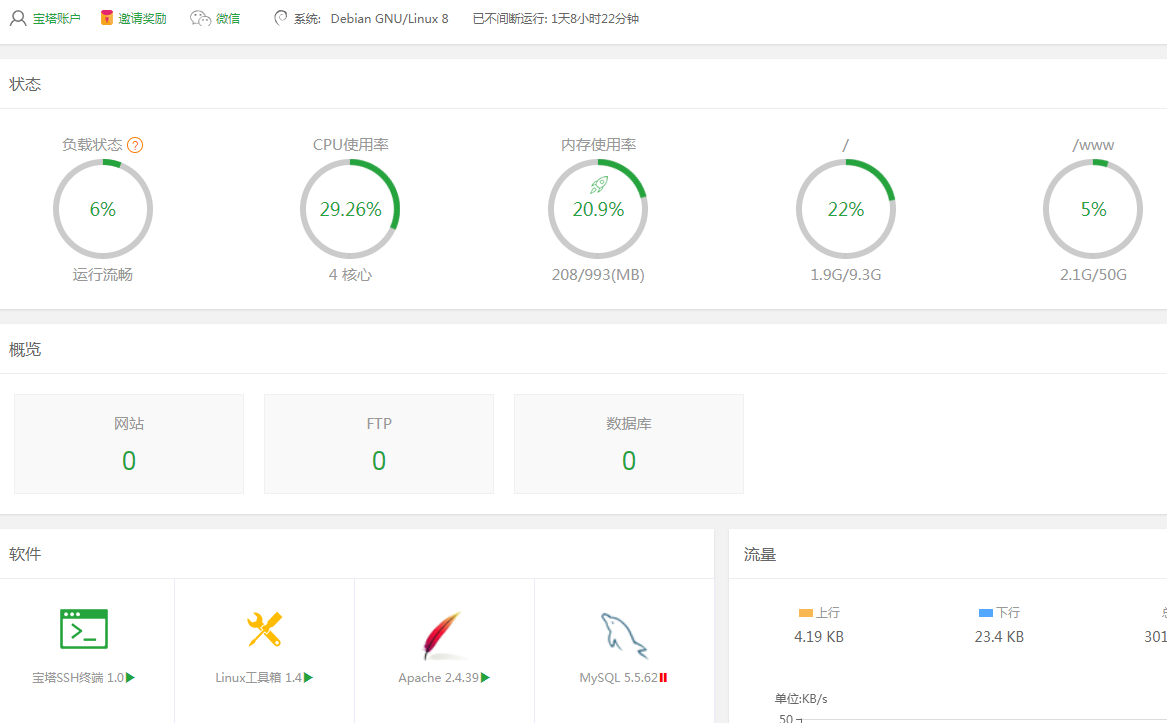1167x723 pixels.
Task: Open the 微信 link
Action: pos(228,19)
